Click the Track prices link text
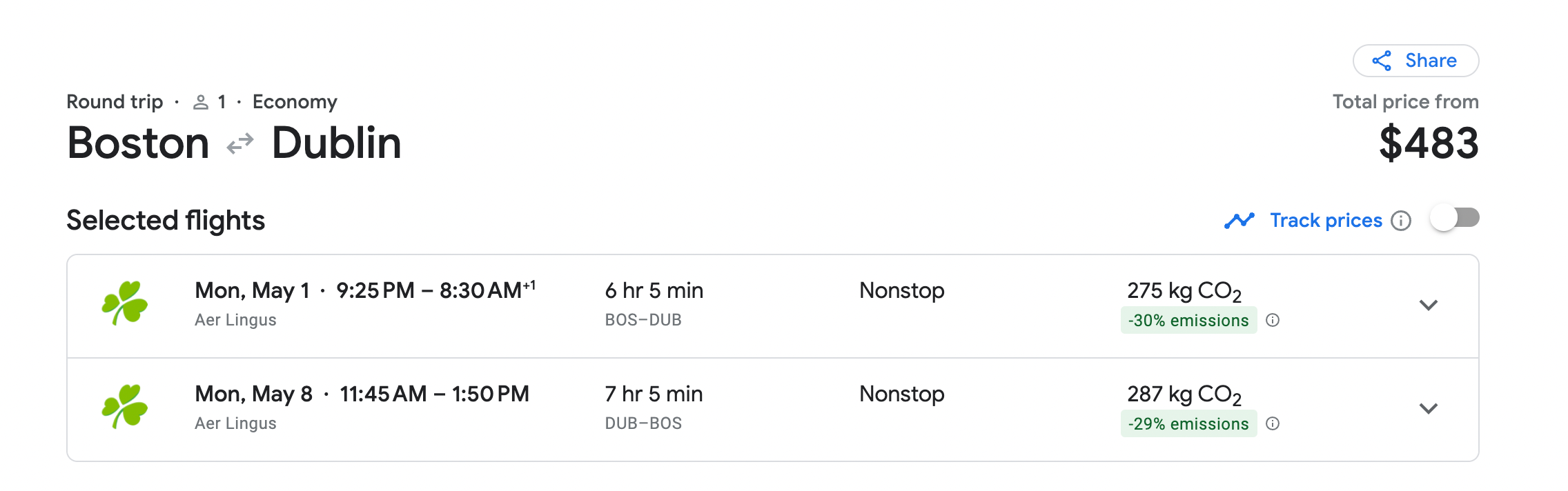 (x=1326, y=221)
